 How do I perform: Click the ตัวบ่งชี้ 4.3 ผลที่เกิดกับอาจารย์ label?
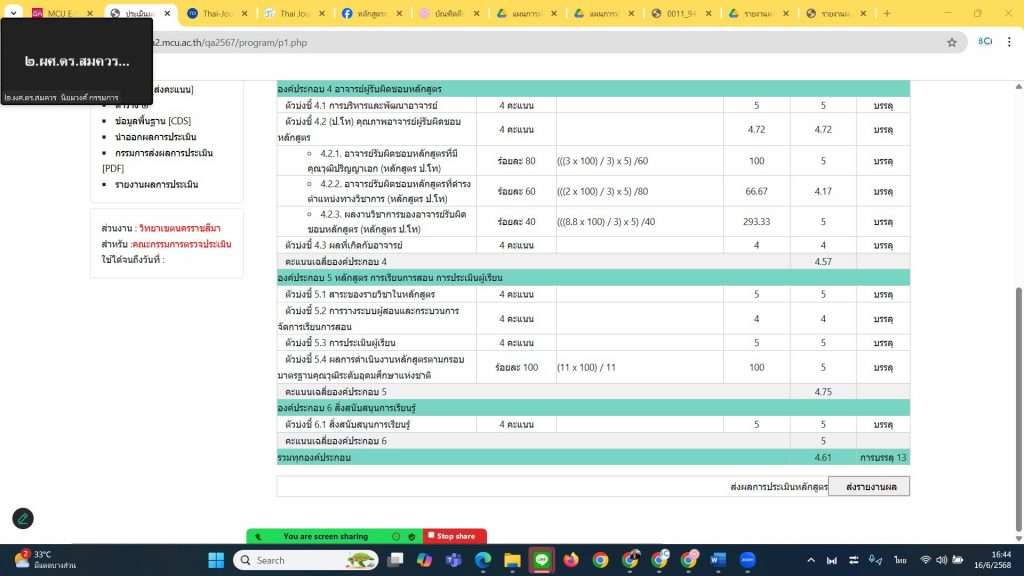tap(344, 245)
